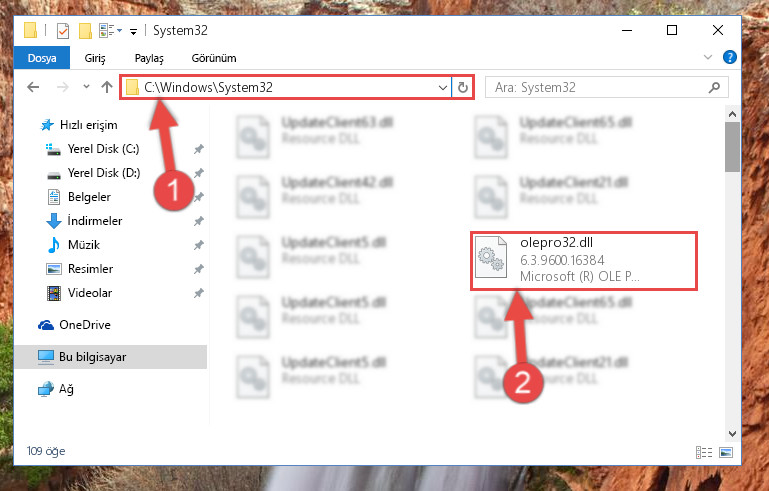The height and width of the screenshot is (491, 769).
Task: Click the Back navigation arrow
Action: pos(33,87)
